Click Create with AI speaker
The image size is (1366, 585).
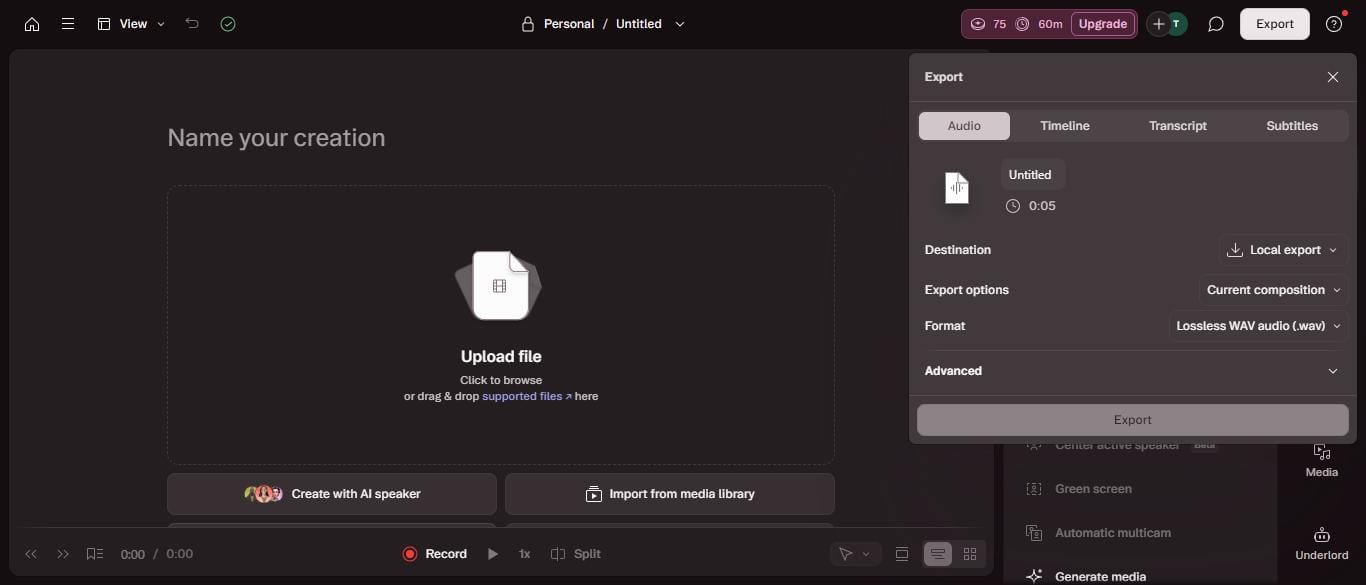tap(332, 494)
